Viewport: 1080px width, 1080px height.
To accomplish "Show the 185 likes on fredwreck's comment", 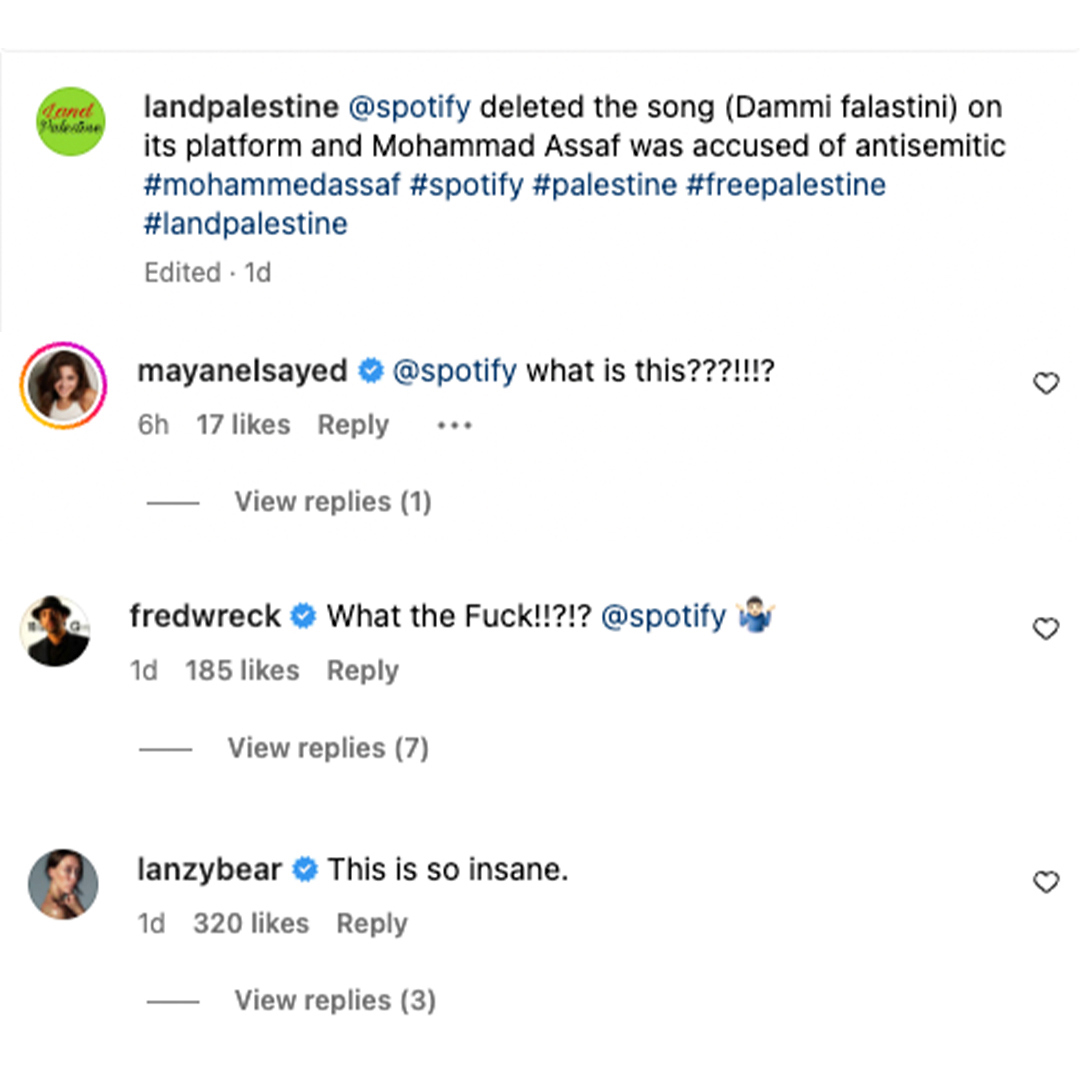I will click(x=242, y=670).
